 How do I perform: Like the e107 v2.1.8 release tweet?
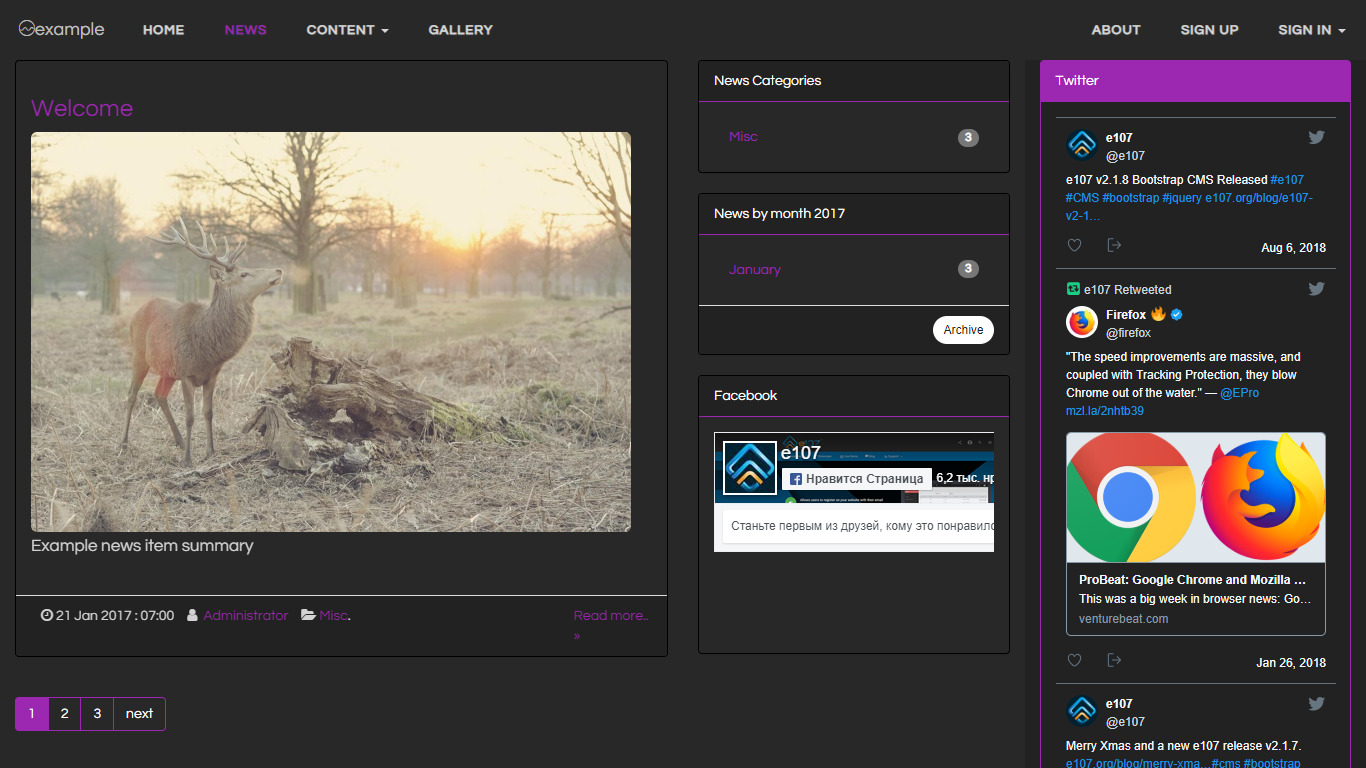1074,246
